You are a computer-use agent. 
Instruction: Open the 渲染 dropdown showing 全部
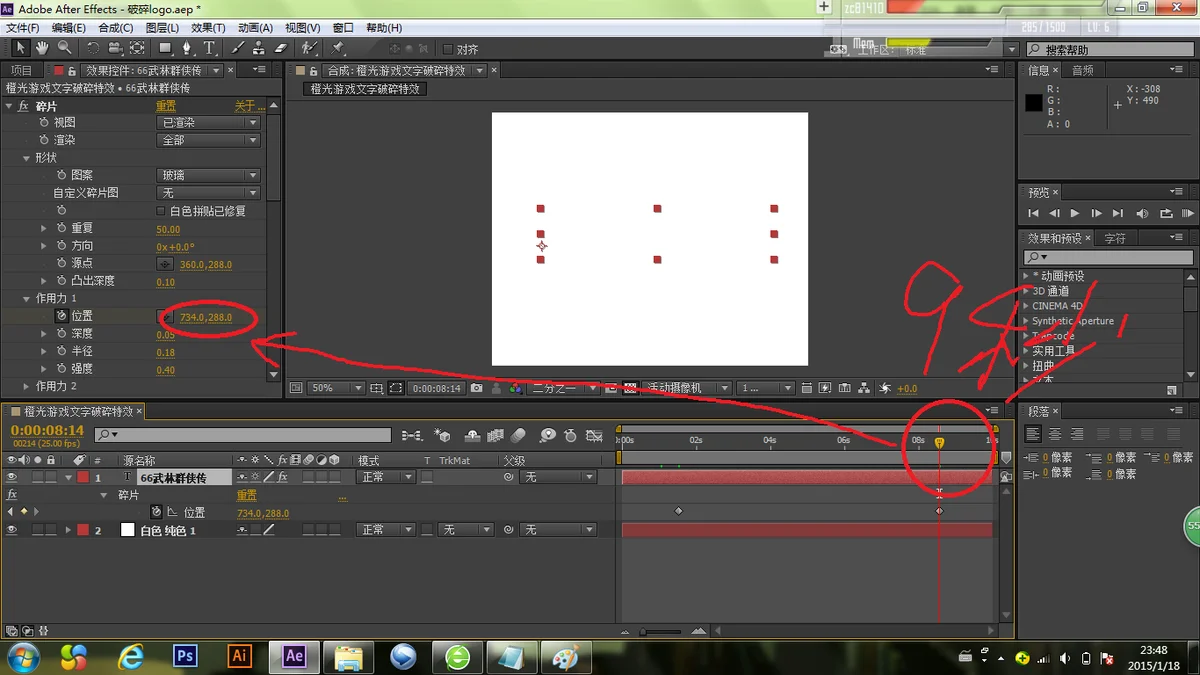[x=209, y=140]
